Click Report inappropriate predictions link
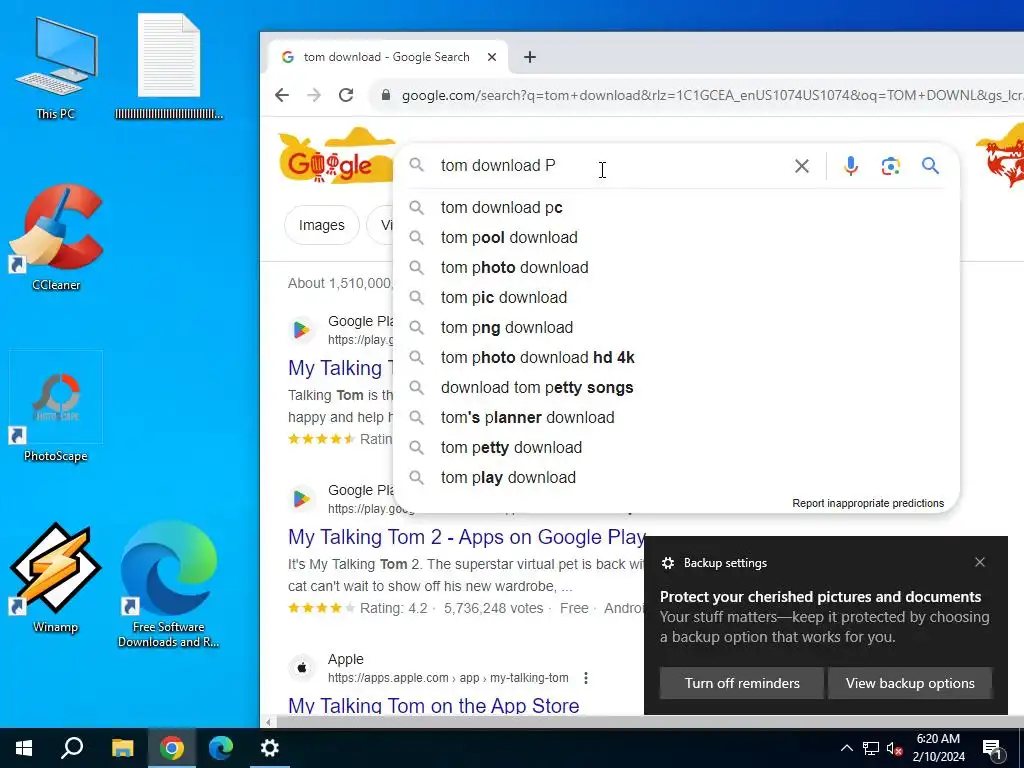1024x768 pixels. (868, 504)
